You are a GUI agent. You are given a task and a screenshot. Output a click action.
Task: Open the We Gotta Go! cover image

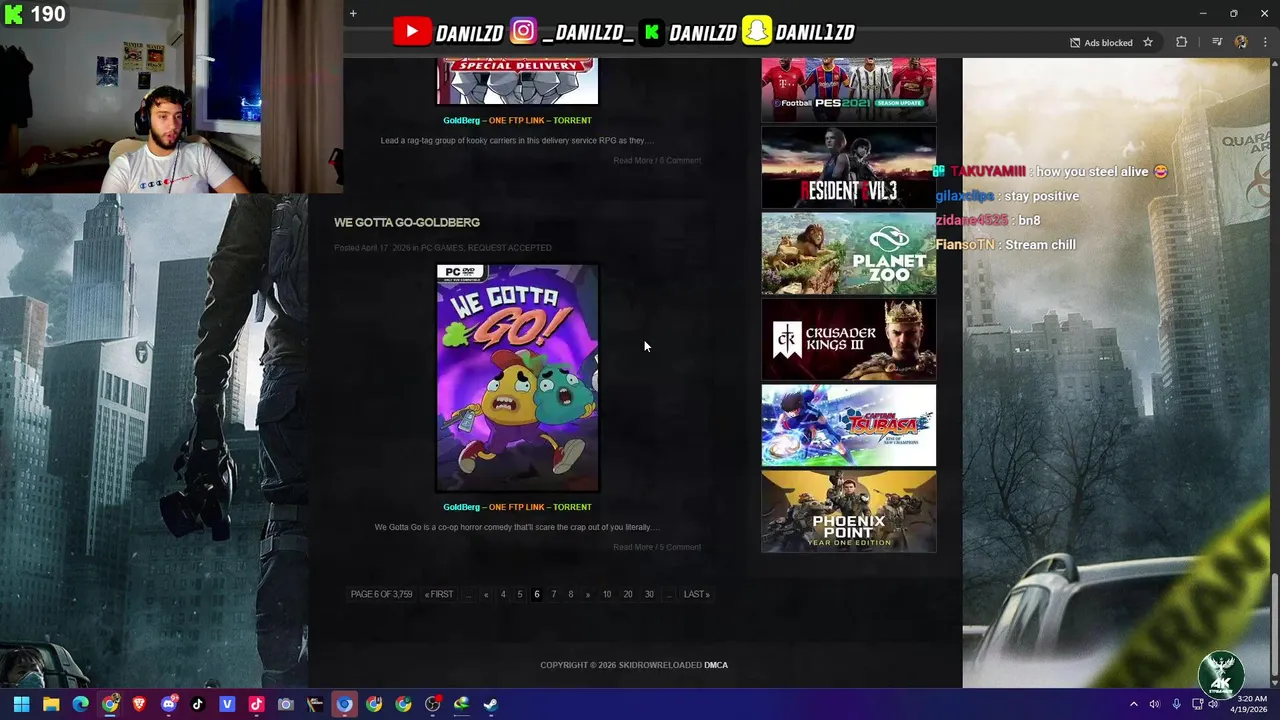click(x=517, y=378)
